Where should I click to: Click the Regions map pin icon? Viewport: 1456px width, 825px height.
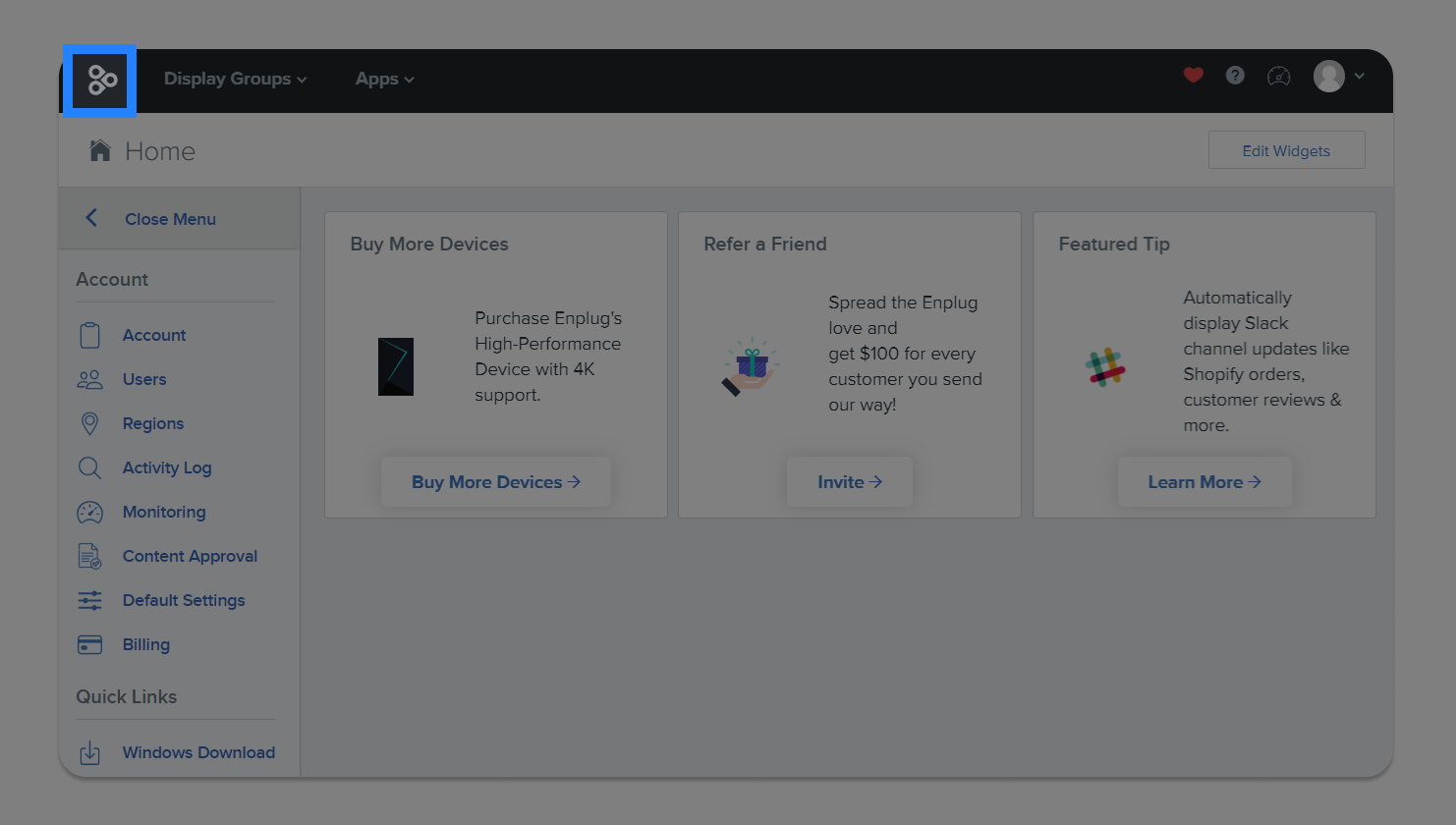(x=89, y=423)
